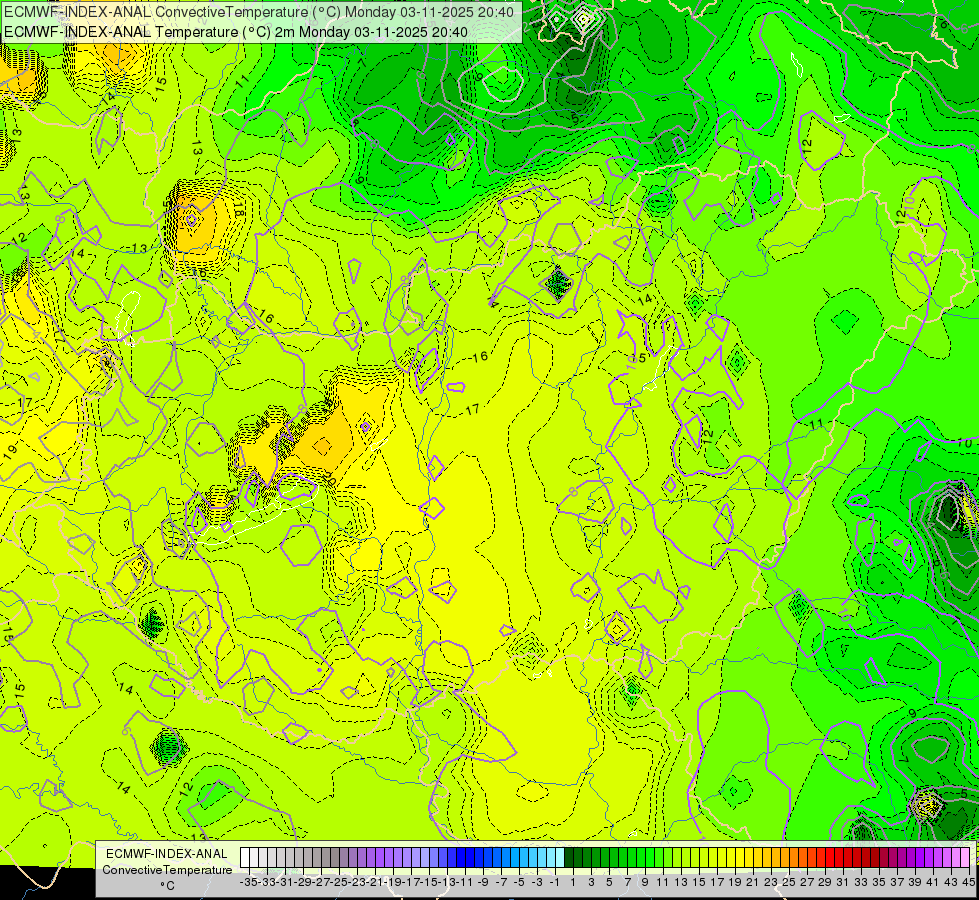Click the 21 value on the legend scale
Viewport: 979px width, 900px height.
[753, 882]
